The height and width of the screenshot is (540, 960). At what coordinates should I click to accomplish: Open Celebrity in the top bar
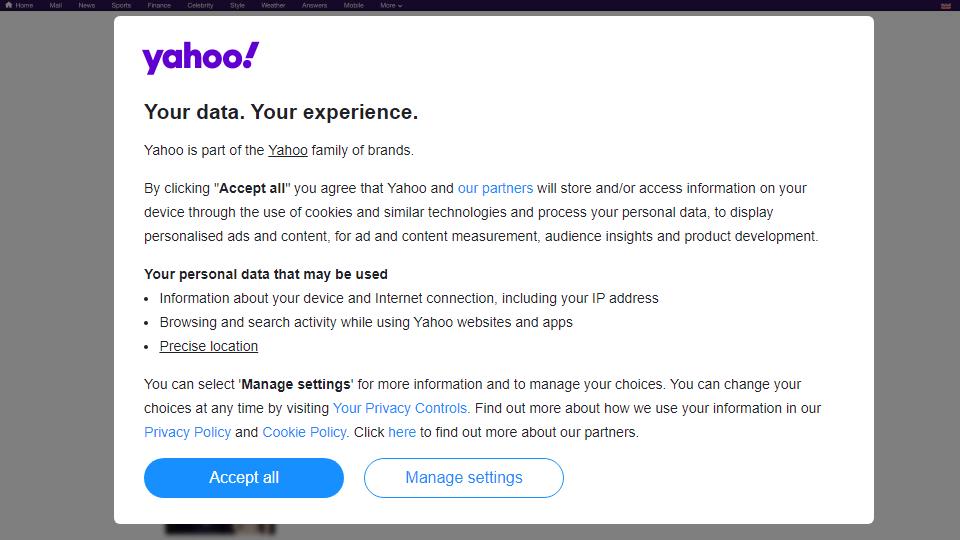200,6
